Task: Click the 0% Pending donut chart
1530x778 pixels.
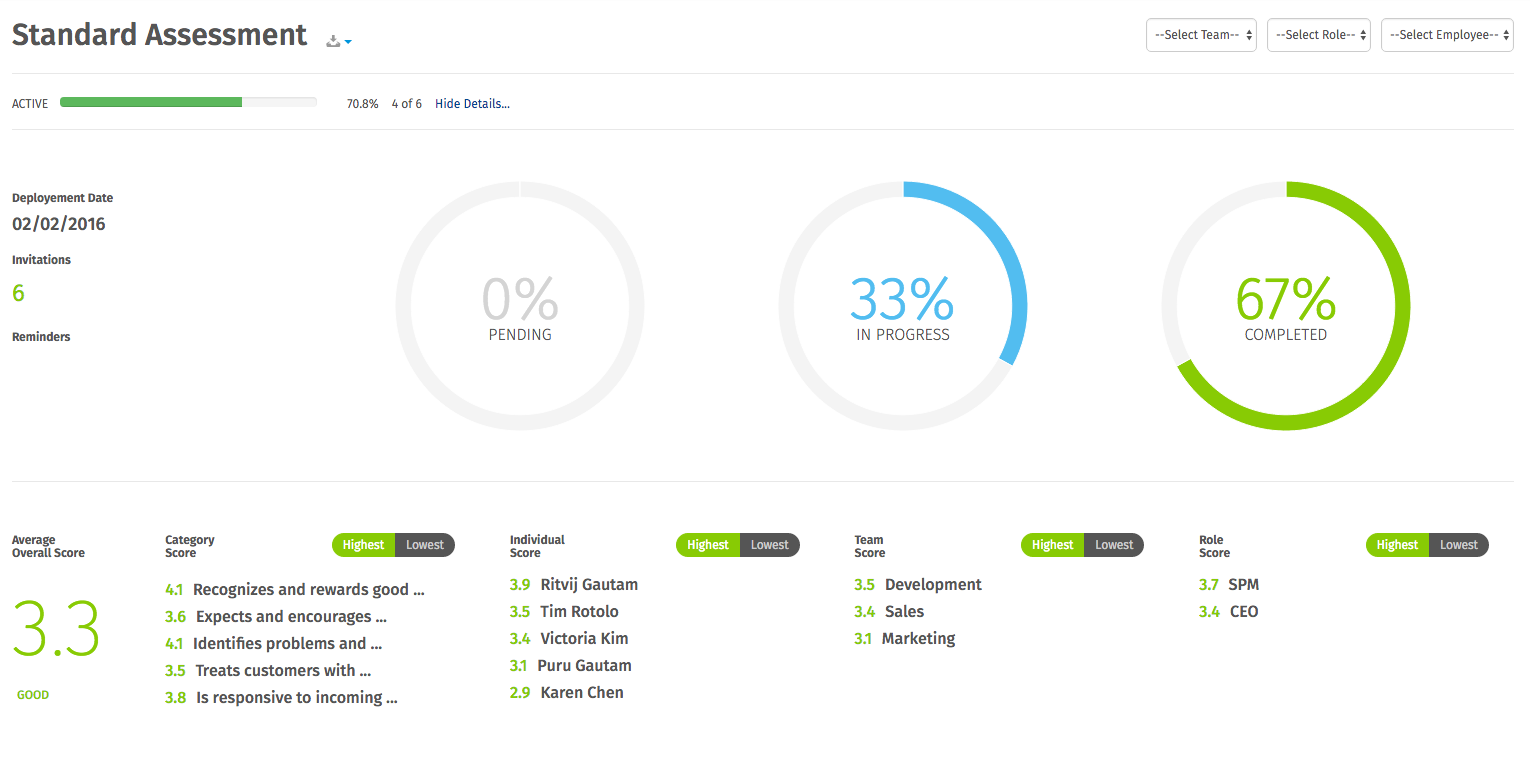Action: pyautogui.click(x=520, y=306)
